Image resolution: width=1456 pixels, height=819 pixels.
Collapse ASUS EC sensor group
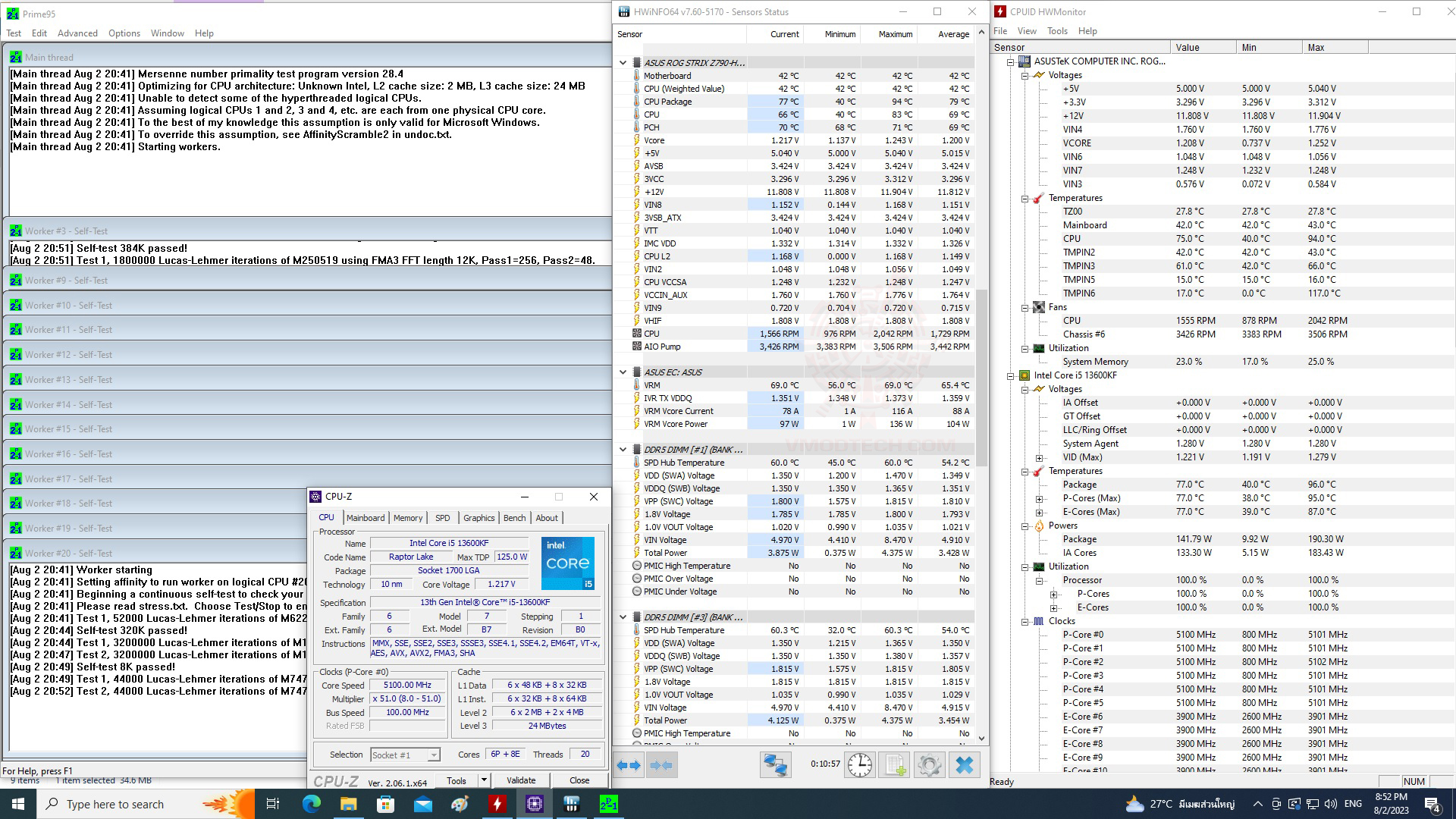click(x=623, y=372)
